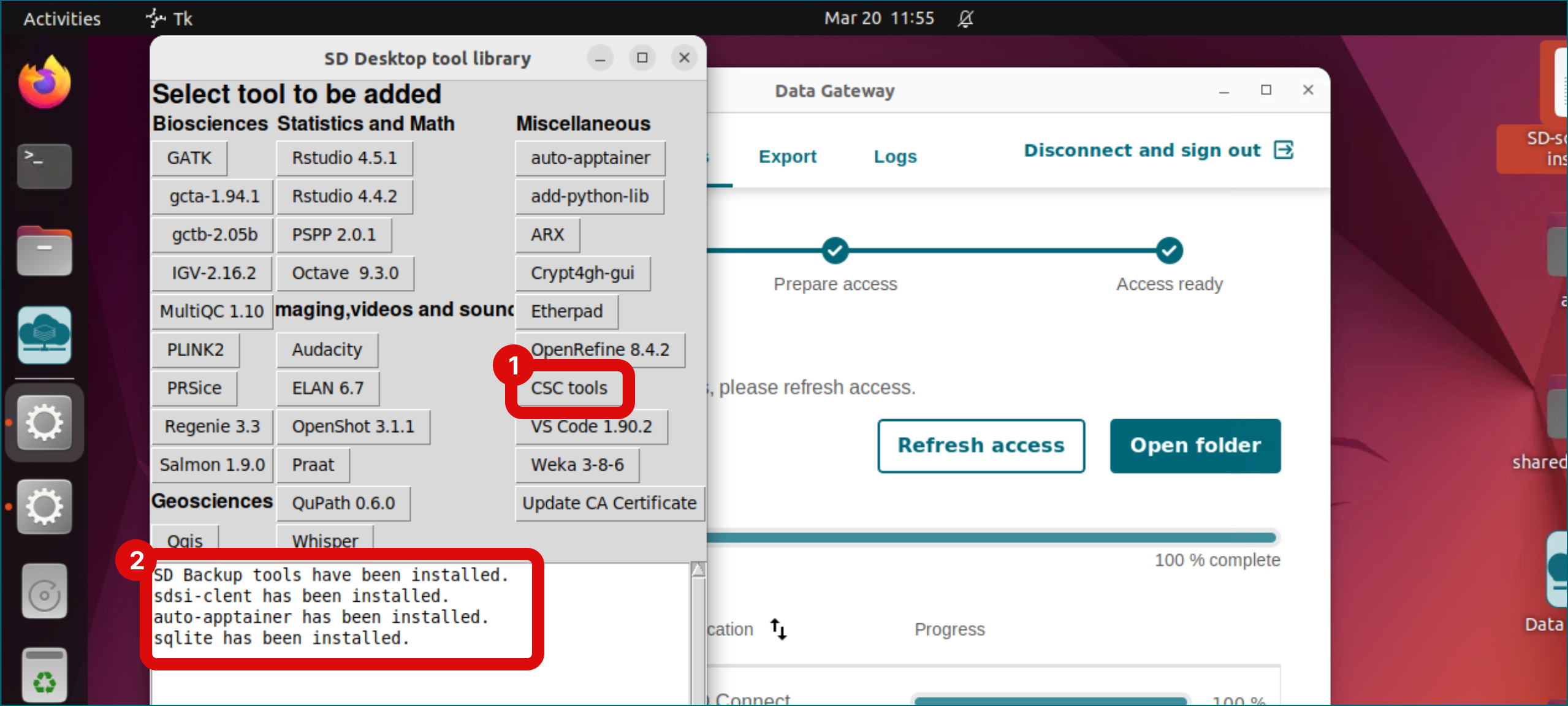This screenshot has width=1568, height=706.
Task: Click Disconnect and sign out
Action: [1141, 150]
